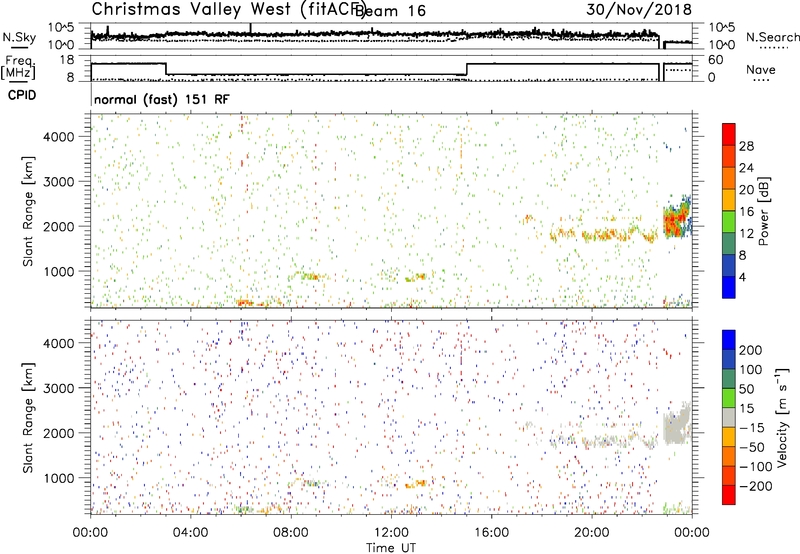800x554 pixels.
Task: Click "Slant Range [km]" label of velocity panel
Action: coord(28,417)
